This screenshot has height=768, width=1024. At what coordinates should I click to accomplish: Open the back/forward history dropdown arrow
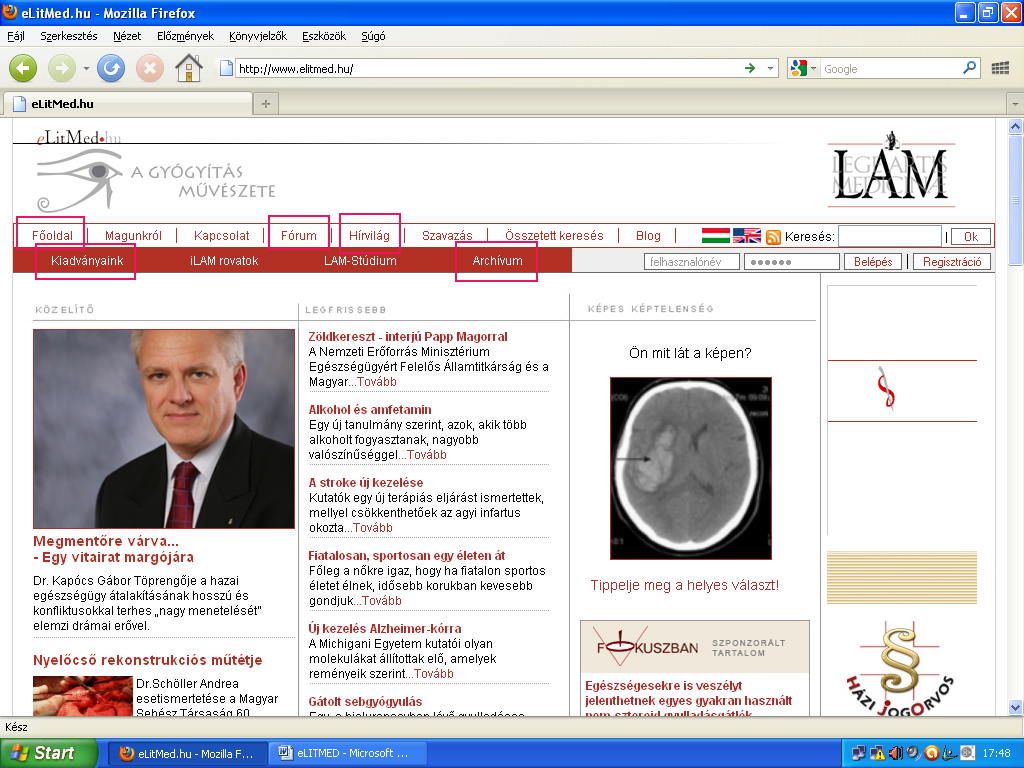[x=86, y=68]
